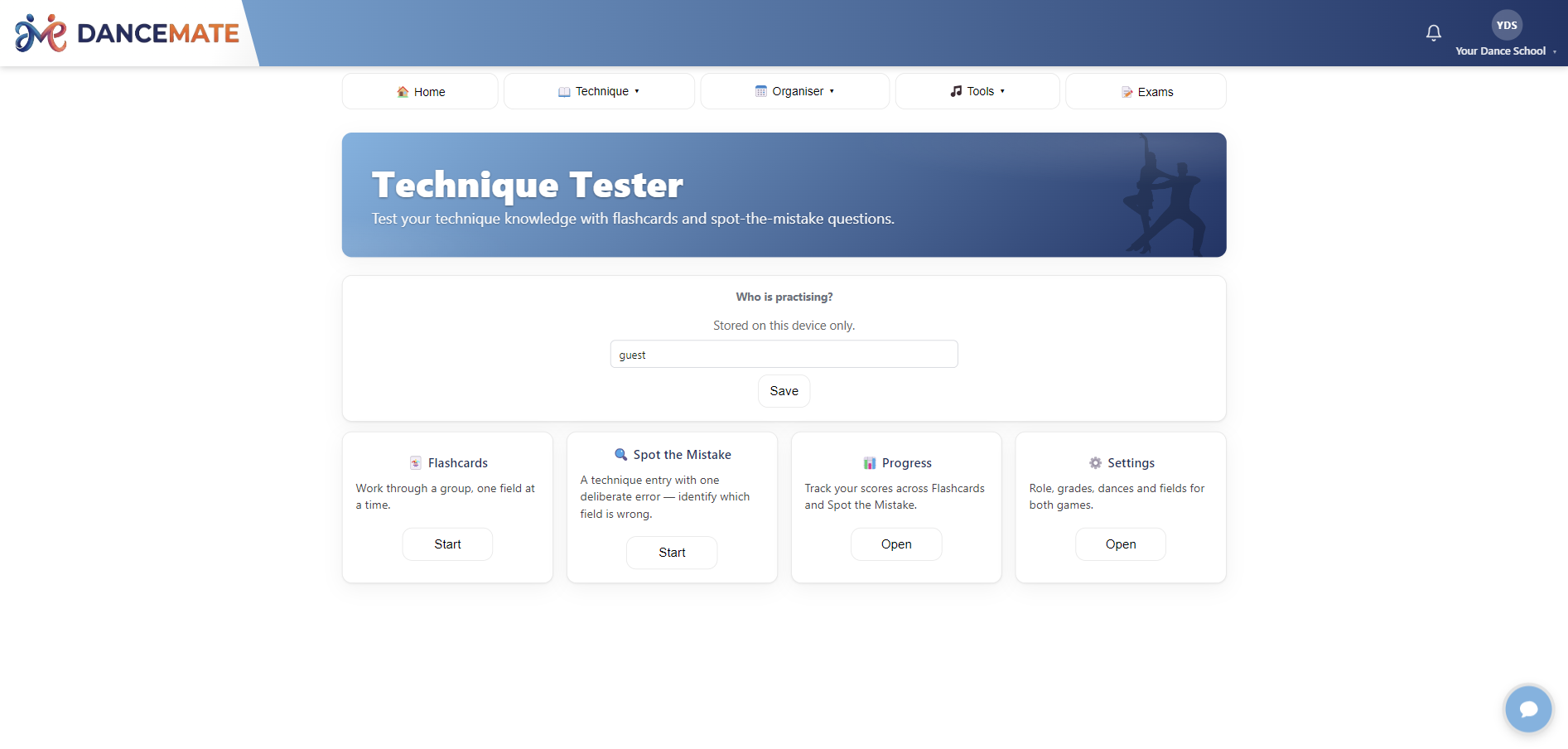Click the Progress chart icon
The height and width of the screenshot is (749, 1568).
870,463
